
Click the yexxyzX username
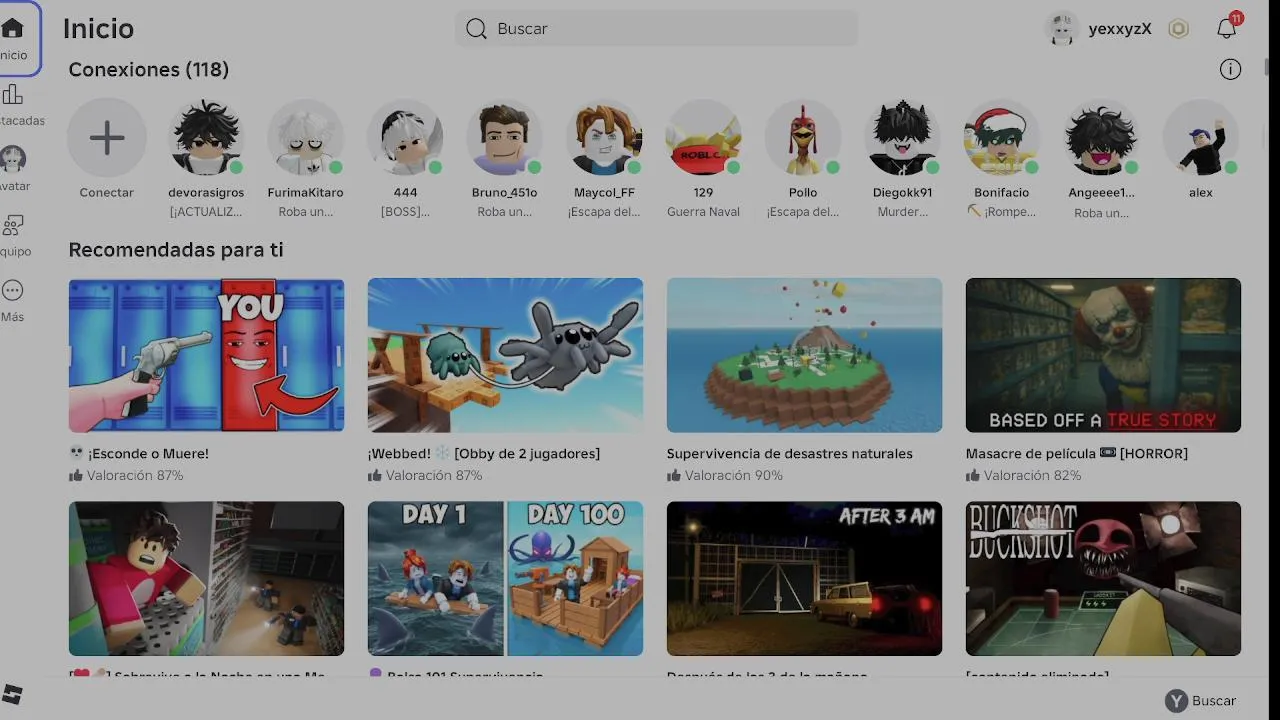tap(1120, 29)
